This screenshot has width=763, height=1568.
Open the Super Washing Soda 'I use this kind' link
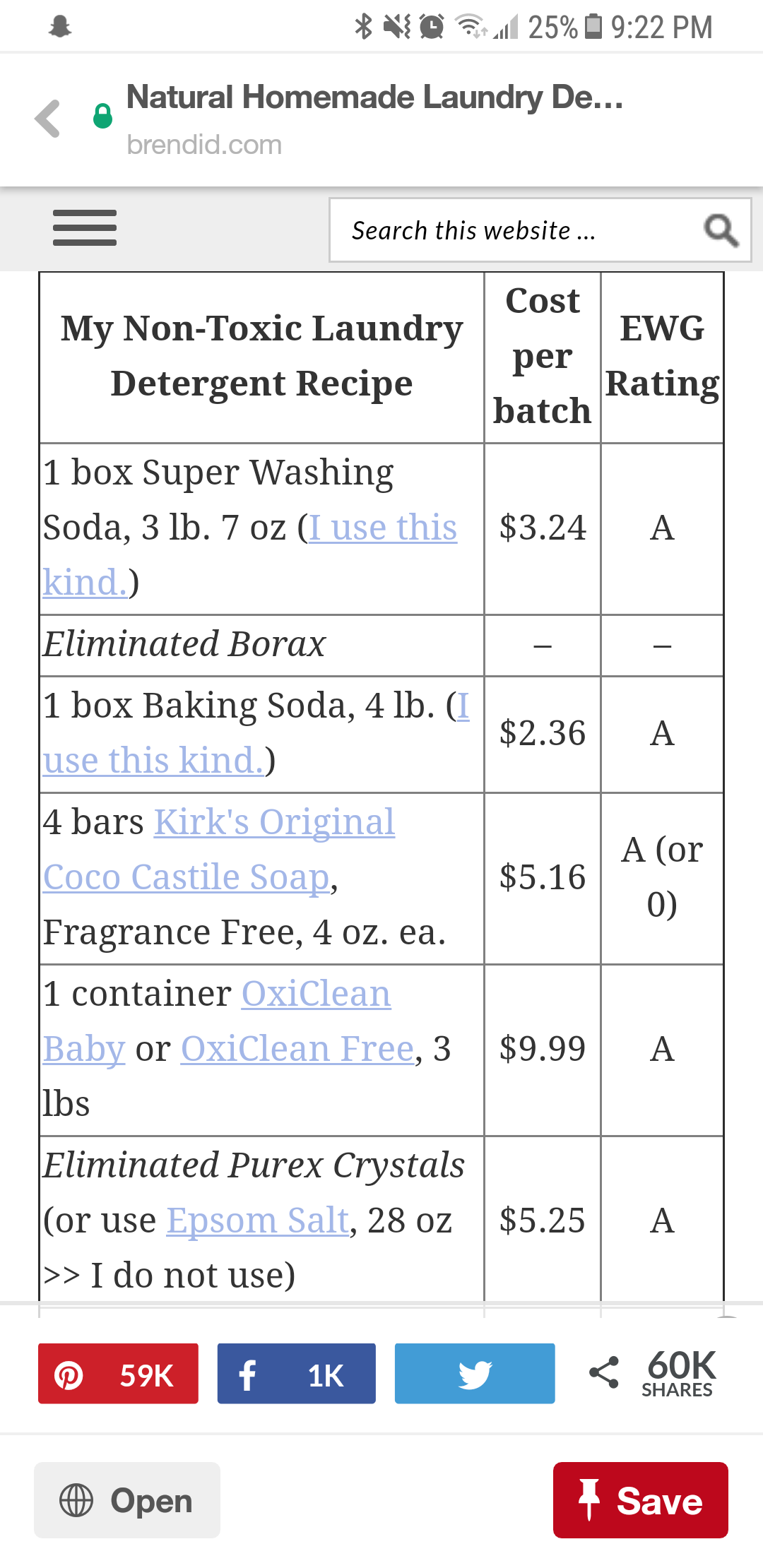coord(383,528)
